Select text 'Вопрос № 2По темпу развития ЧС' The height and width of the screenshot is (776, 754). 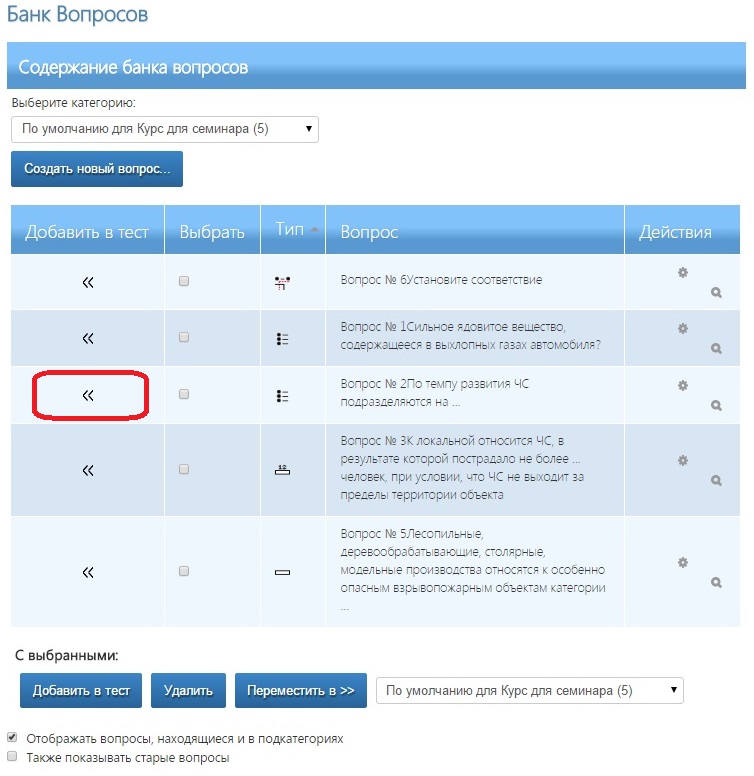(434, 384)
